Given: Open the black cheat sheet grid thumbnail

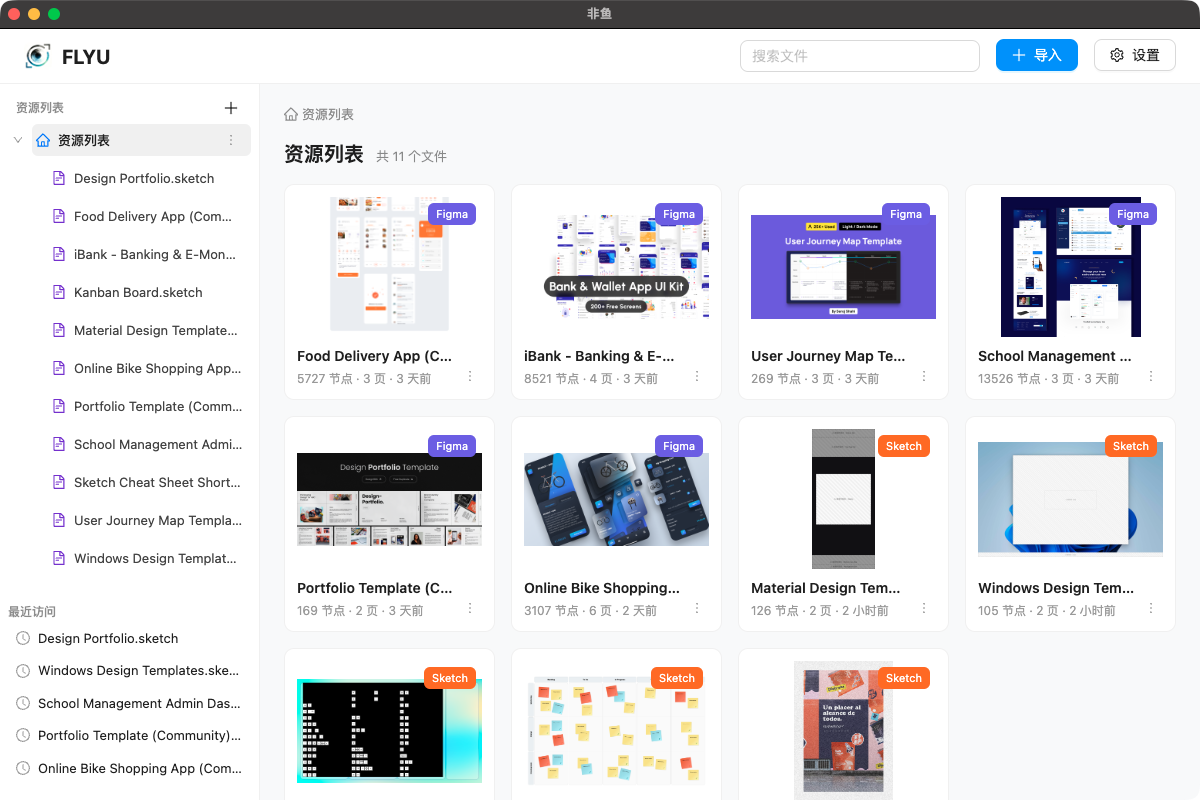Looking at the screenshot, I should pyautogui.click(x=389, y=731).
